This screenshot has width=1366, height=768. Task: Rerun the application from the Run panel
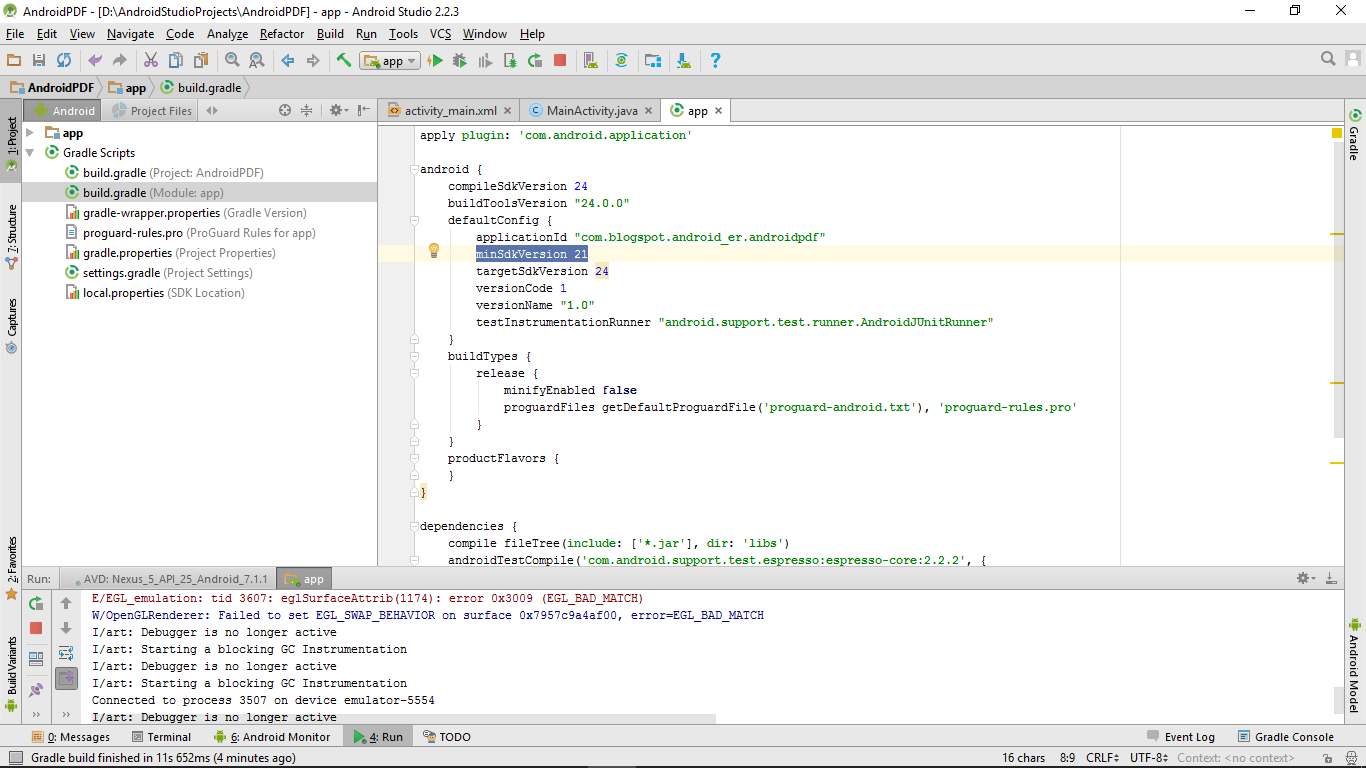pos(35,603)
